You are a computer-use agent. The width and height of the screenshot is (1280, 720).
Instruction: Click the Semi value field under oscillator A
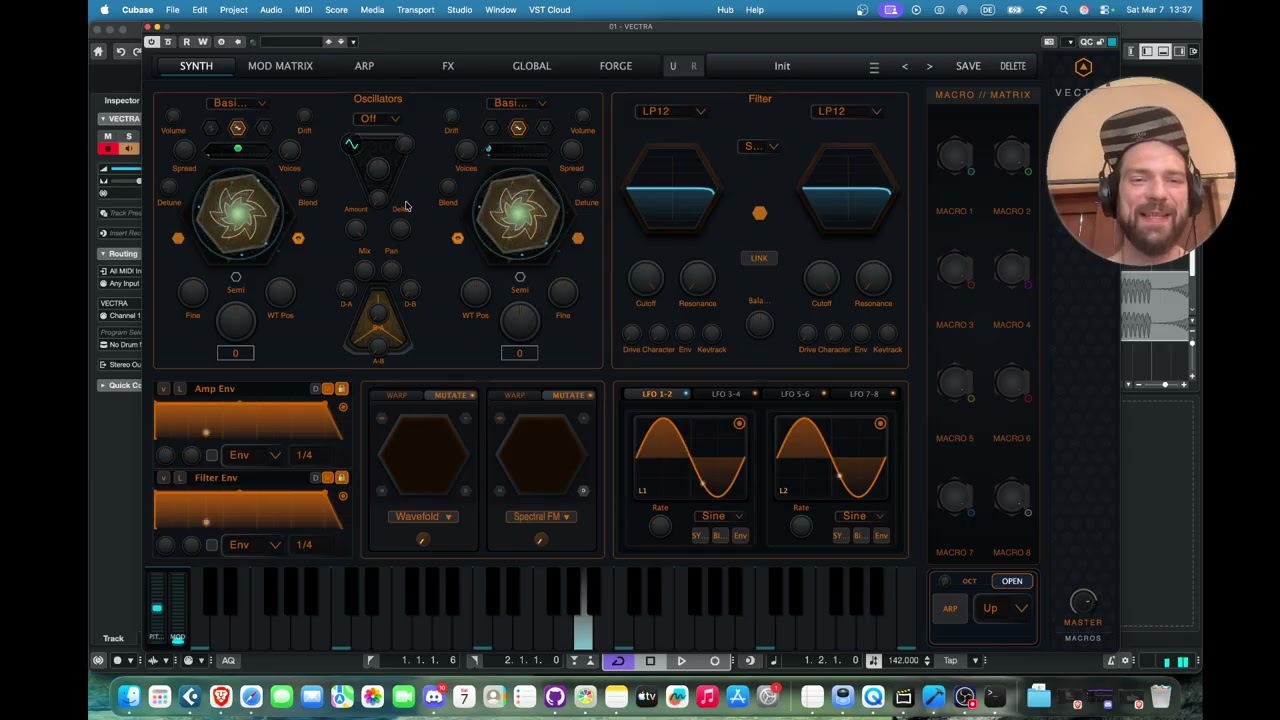tap(236, 353)
